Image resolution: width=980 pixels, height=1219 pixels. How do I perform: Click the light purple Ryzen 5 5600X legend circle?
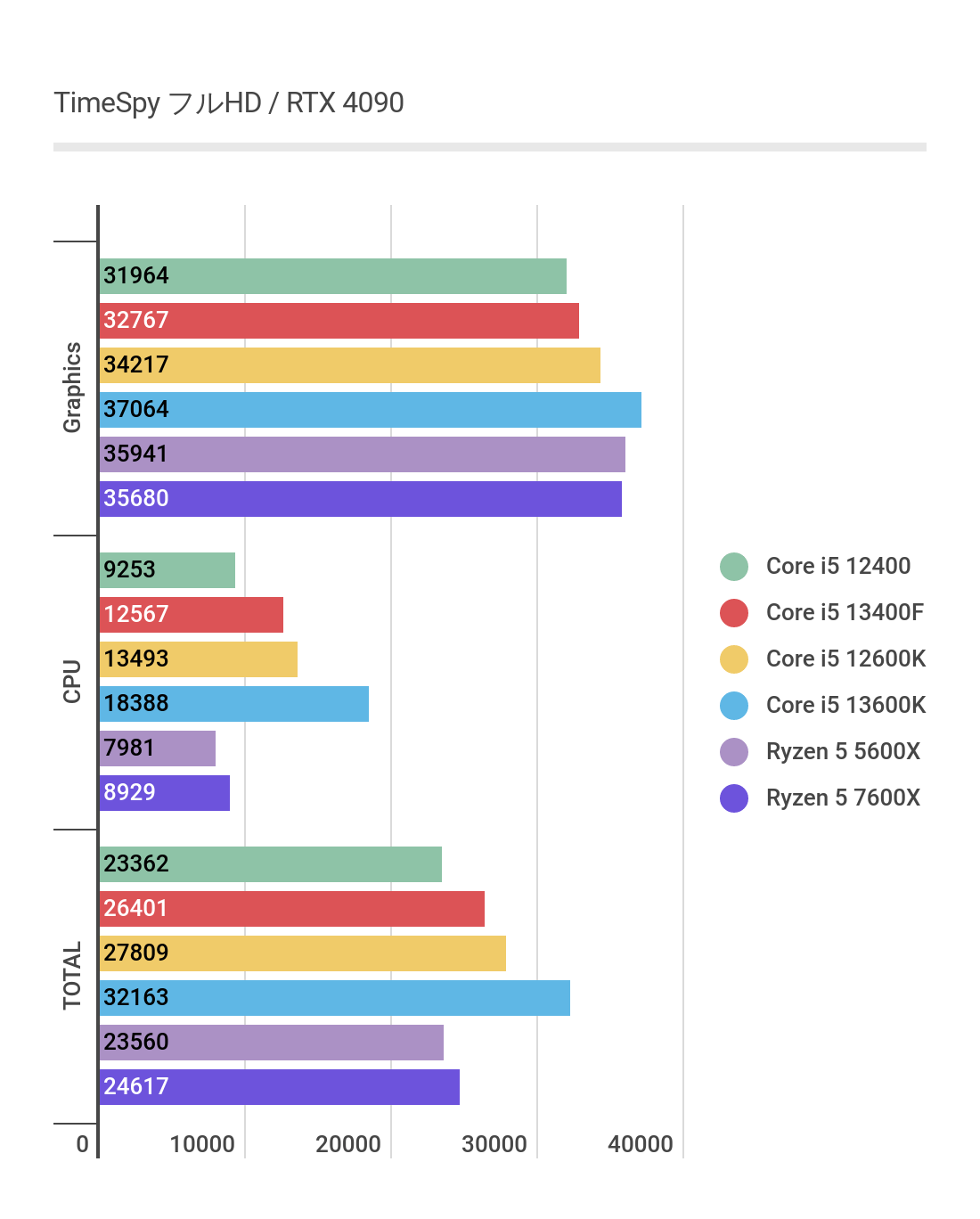(x=734, y=752)
